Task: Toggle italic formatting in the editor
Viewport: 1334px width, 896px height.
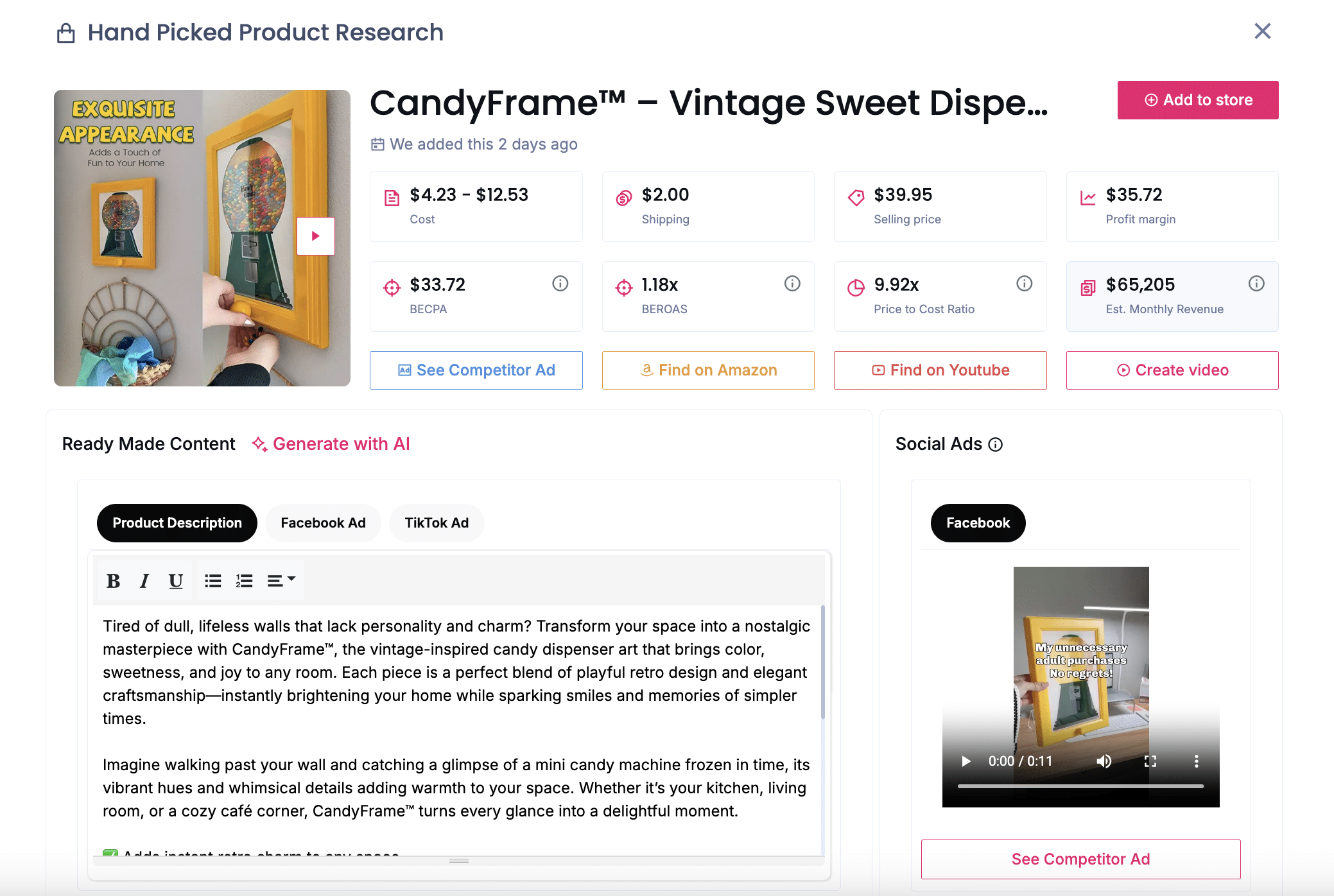Action: click(144, 581)
